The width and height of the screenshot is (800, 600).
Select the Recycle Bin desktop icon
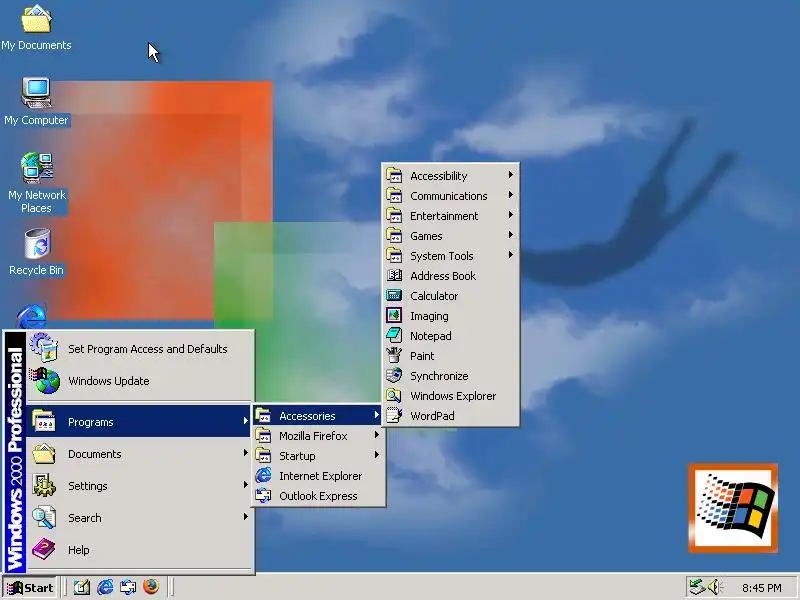(x=36, y=252)
